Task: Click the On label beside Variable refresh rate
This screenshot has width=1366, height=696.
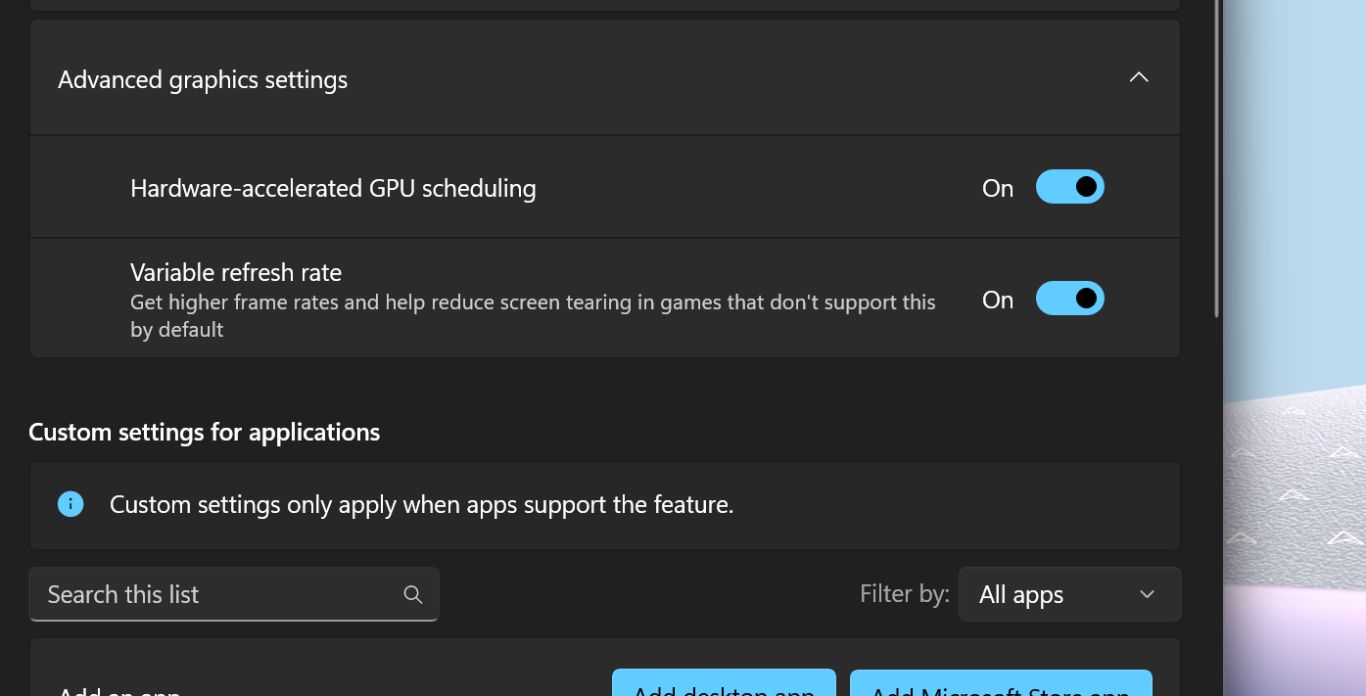Action: tap(997, 300)
